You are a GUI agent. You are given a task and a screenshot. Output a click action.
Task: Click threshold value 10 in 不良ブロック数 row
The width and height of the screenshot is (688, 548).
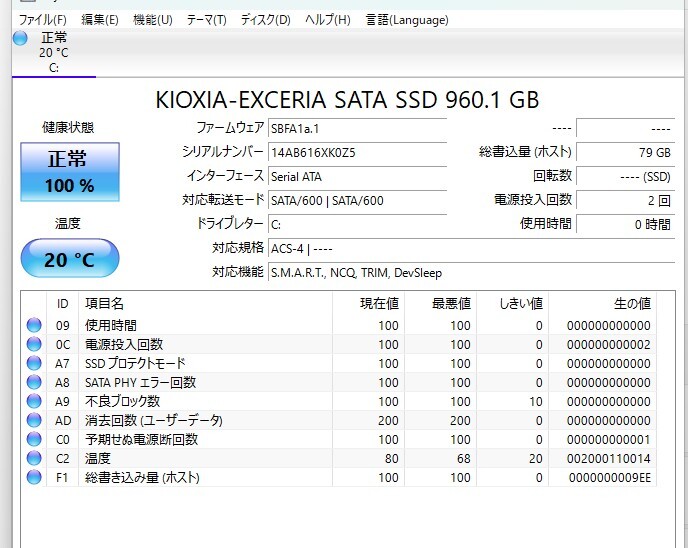pos(536,401)
